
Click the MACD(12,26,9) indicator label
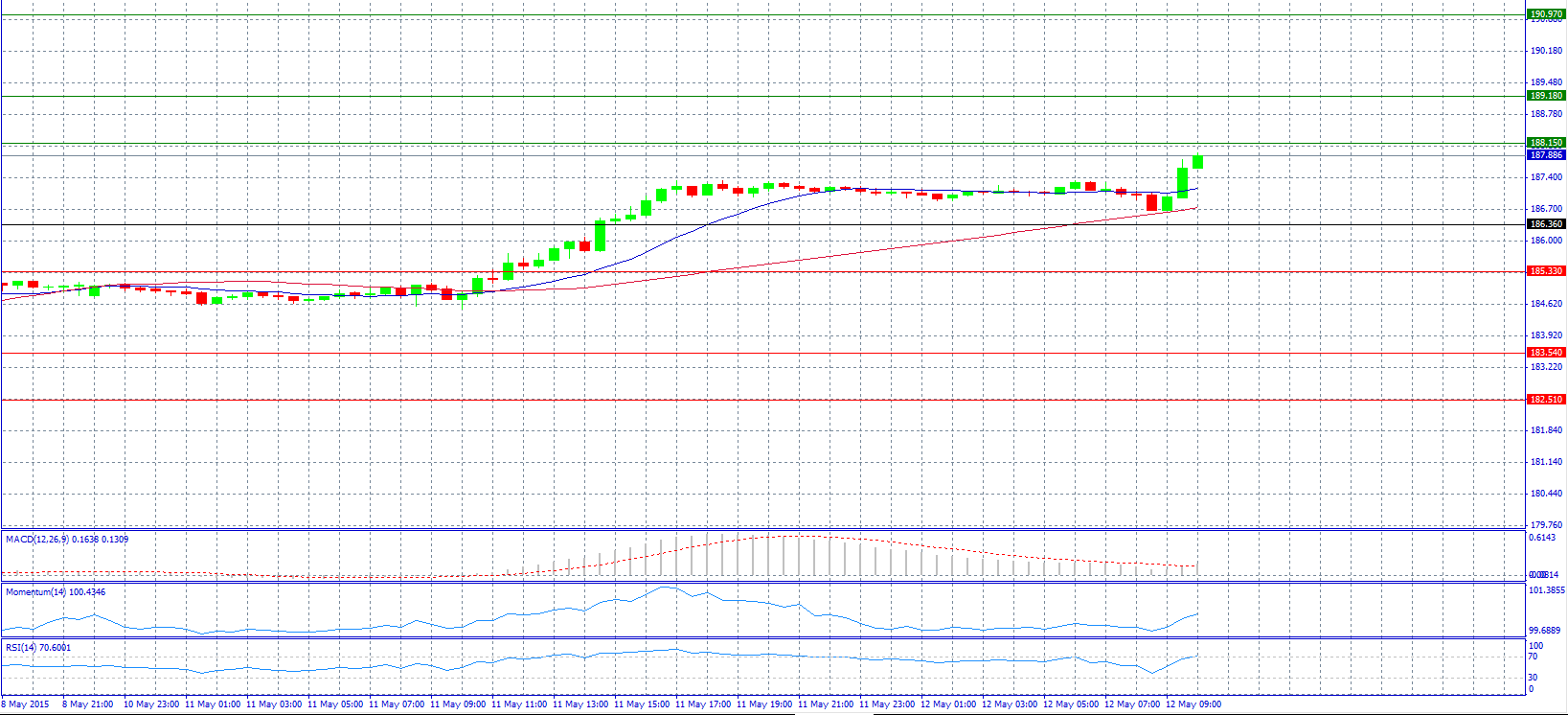(67, 540)
